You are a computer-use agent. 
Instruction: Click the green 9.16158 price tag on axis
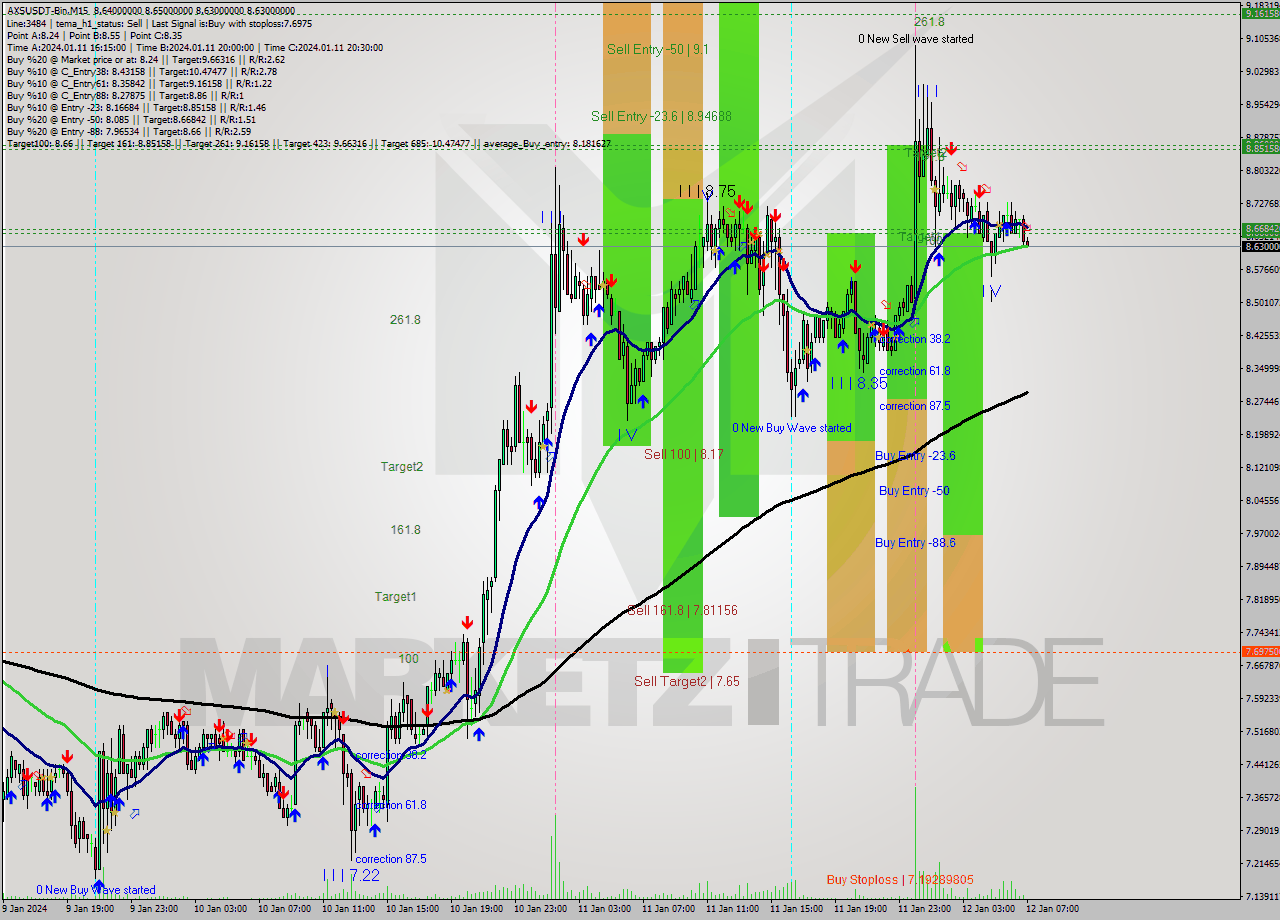pyautogui.click(x=1260, y=13)
